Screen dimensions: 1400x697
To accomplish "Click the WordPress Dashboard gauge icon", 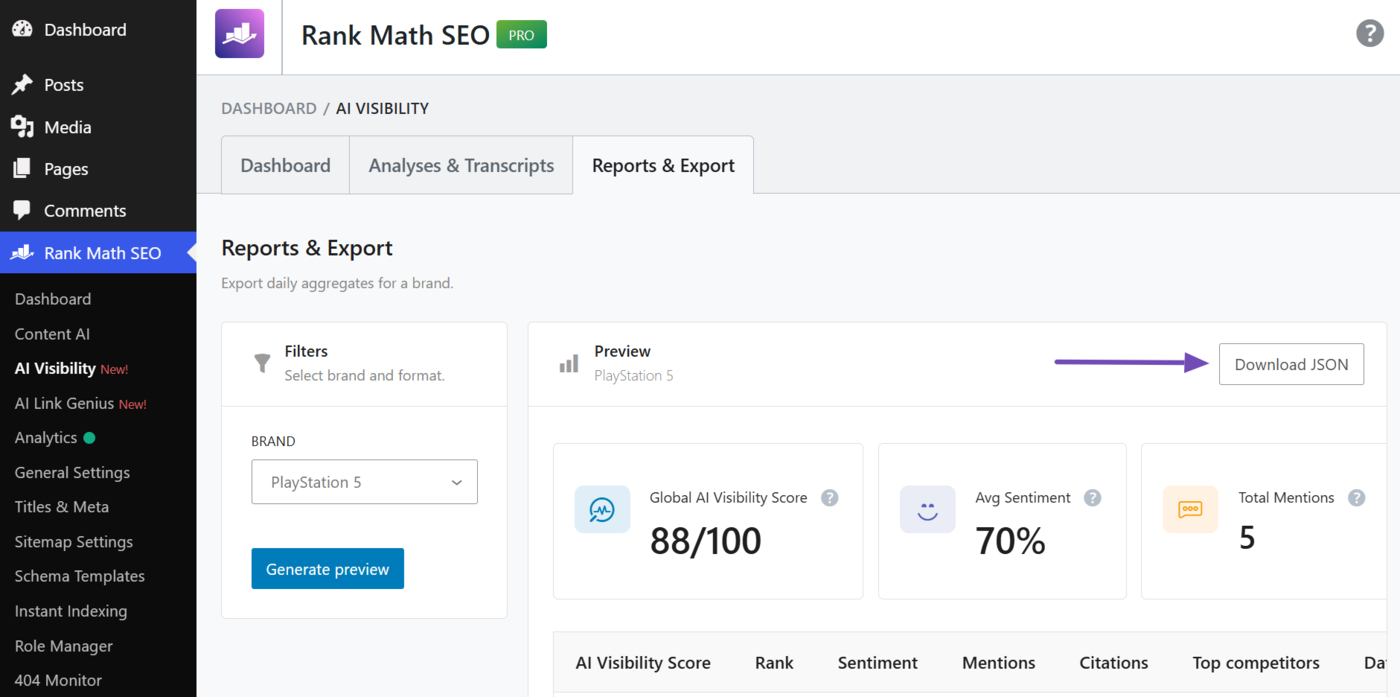I will (x=22, y=29).
